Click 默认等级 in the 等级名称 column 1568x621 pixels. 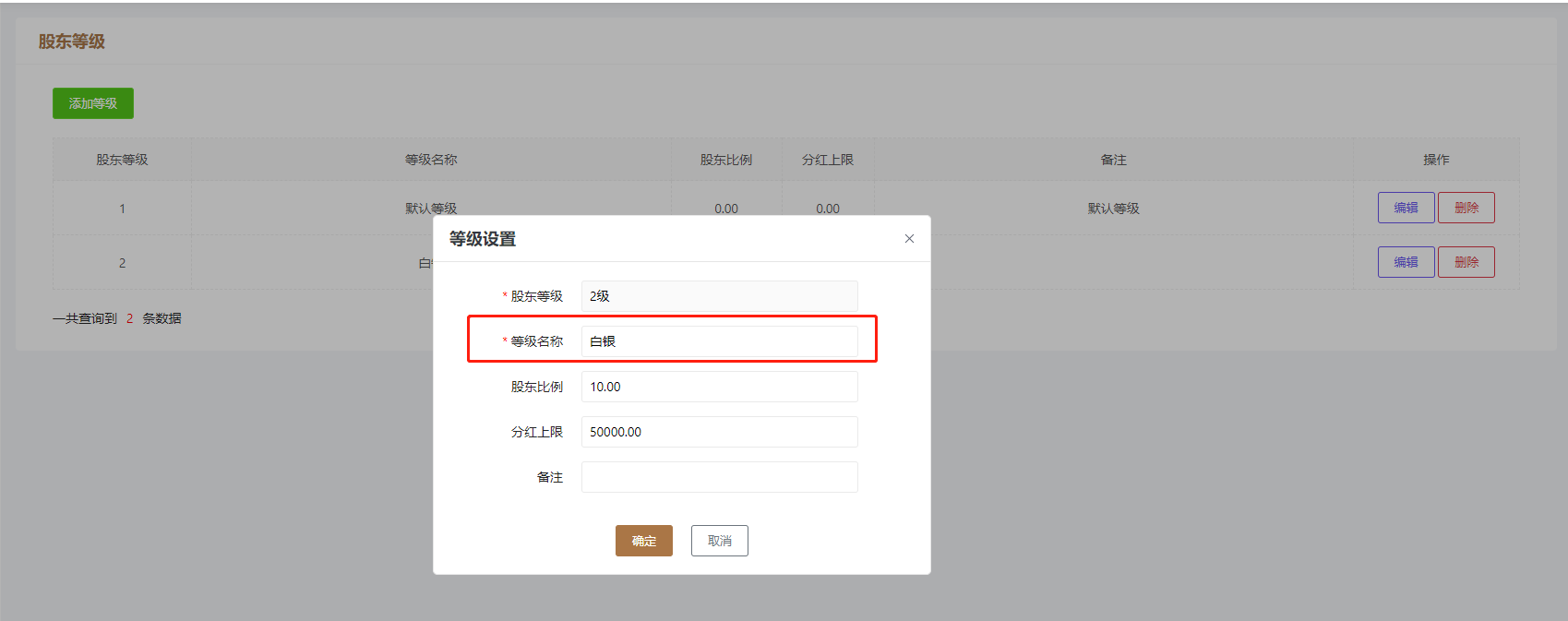tap(431, 209)
